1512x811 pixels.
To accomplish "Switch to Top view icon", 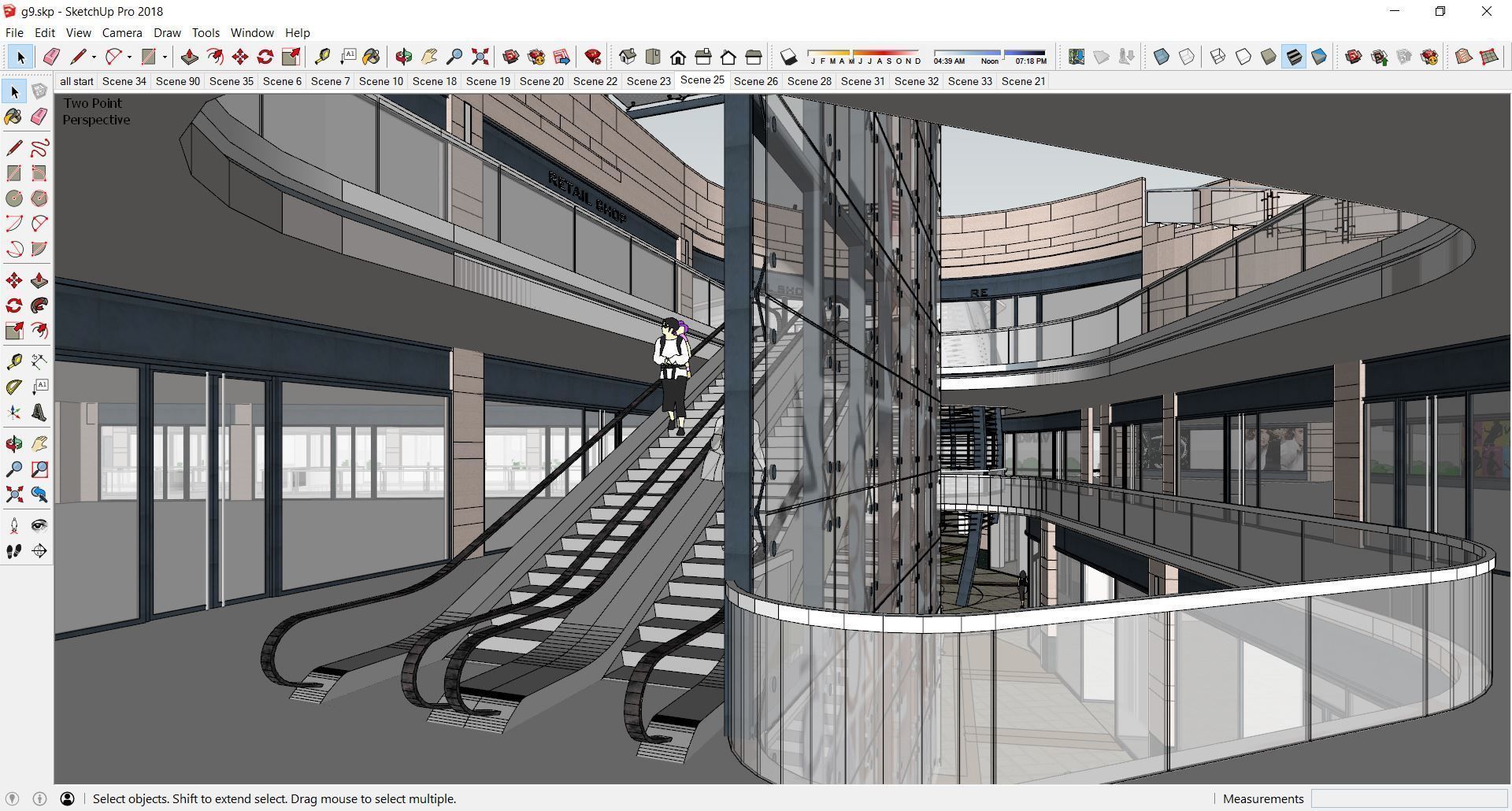I will (x=653, y=57).
